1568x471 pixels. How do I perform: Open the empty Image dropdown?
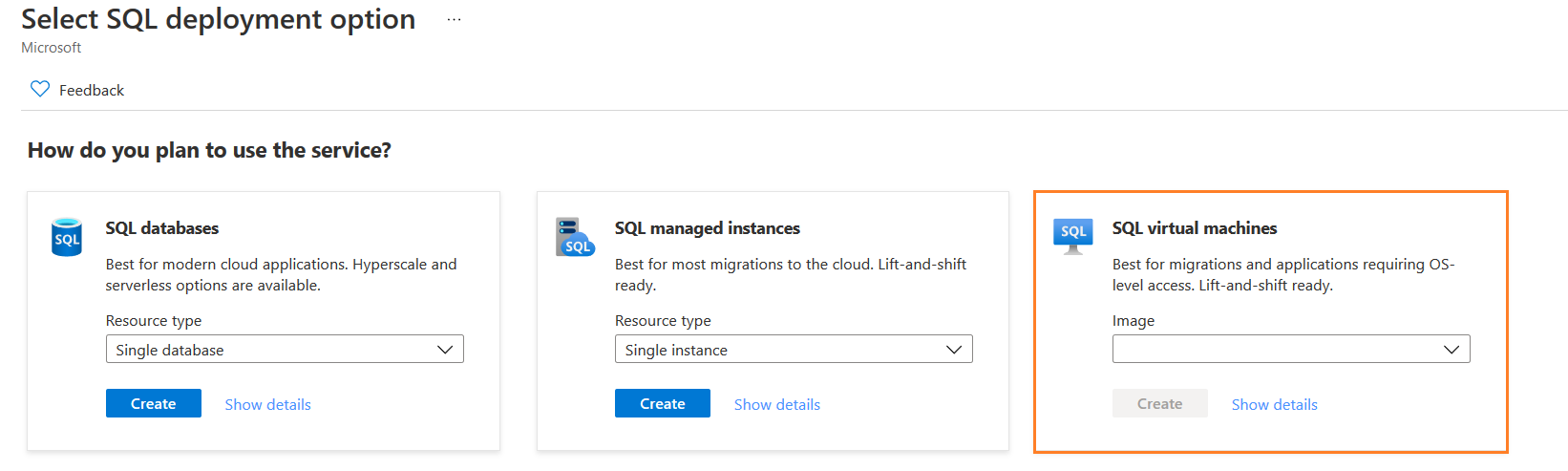(1291, 350)
